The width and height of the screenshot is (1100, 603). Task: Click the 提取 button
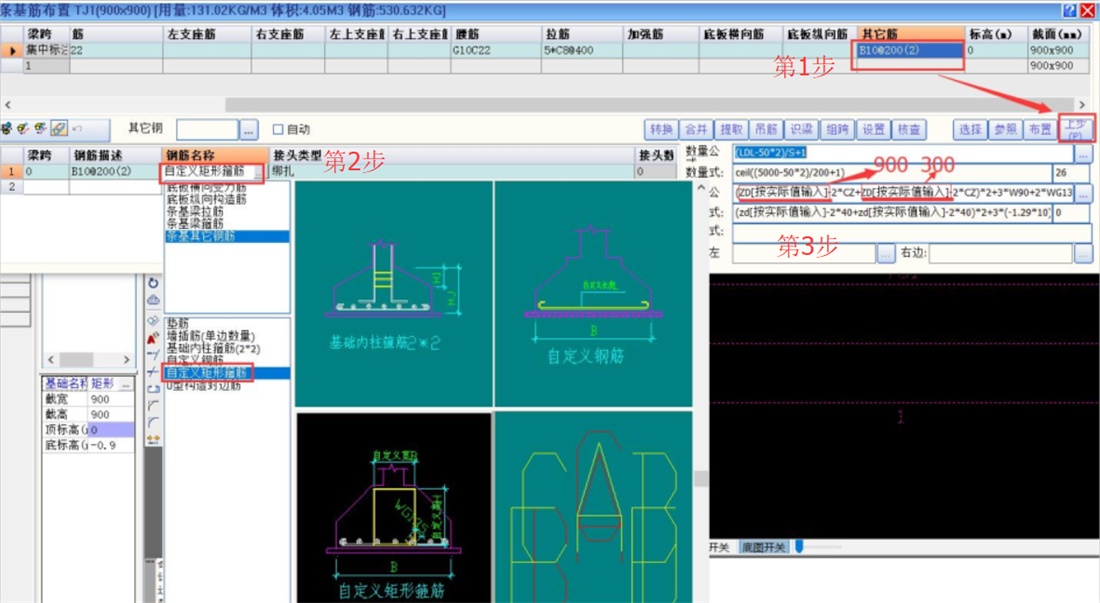point(731,130)
